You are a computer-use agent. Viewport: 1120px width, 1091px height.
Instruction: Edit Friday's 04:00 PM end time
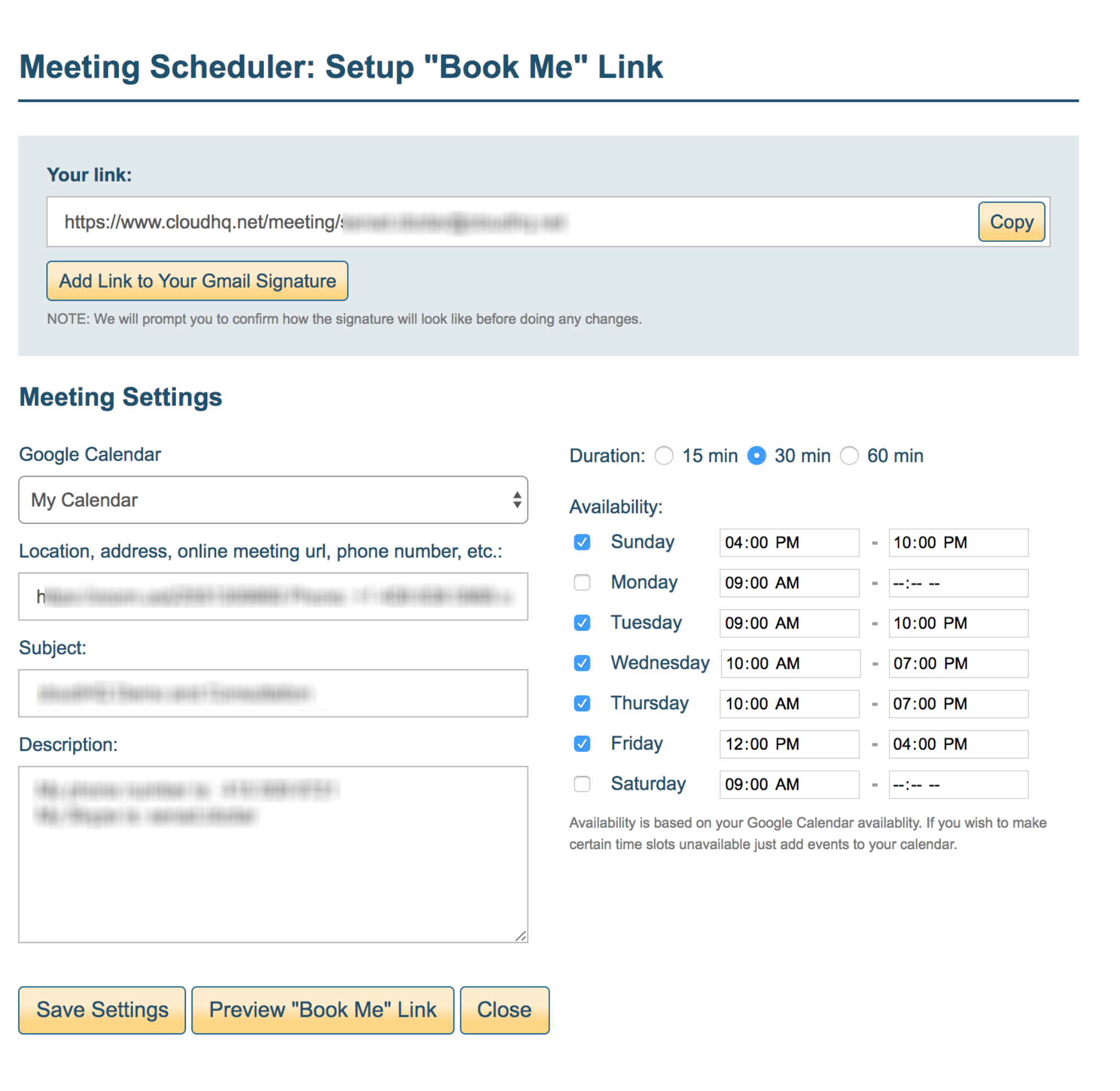click(958, 744)
